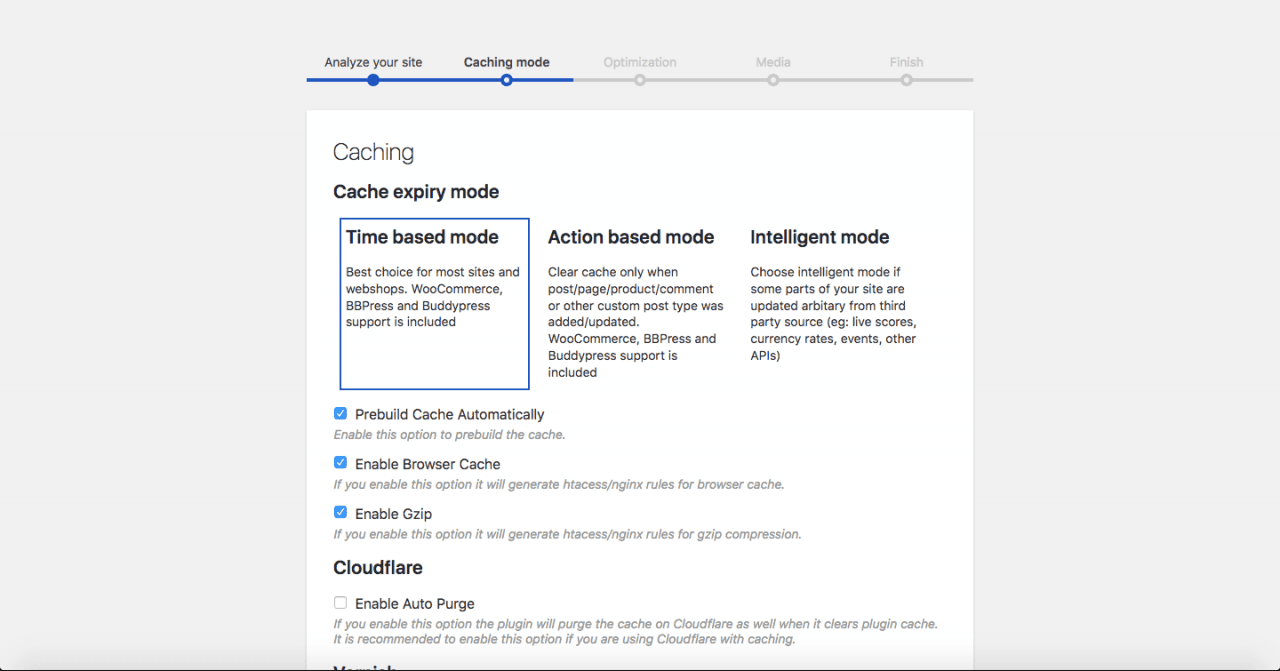Click the Finish step dot
1280x671 pixels.
906,79
